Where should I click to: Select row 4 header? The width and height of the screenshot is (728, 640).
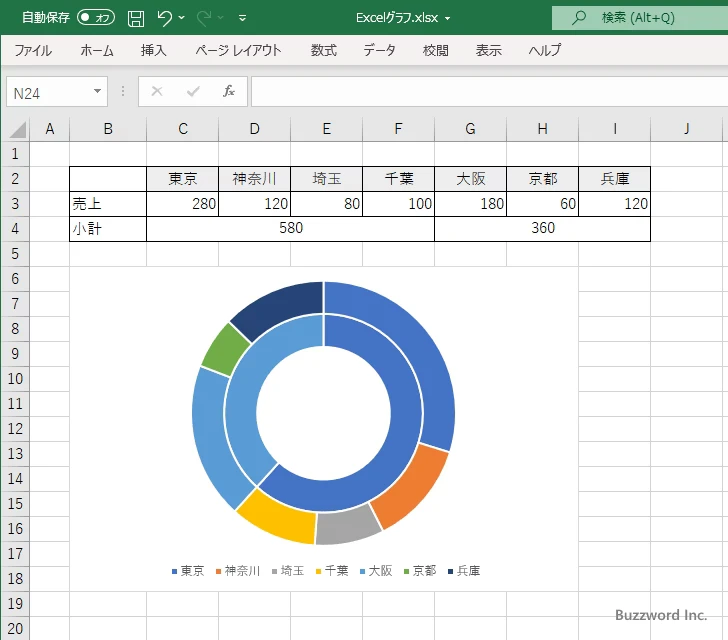tap(15, 229)
